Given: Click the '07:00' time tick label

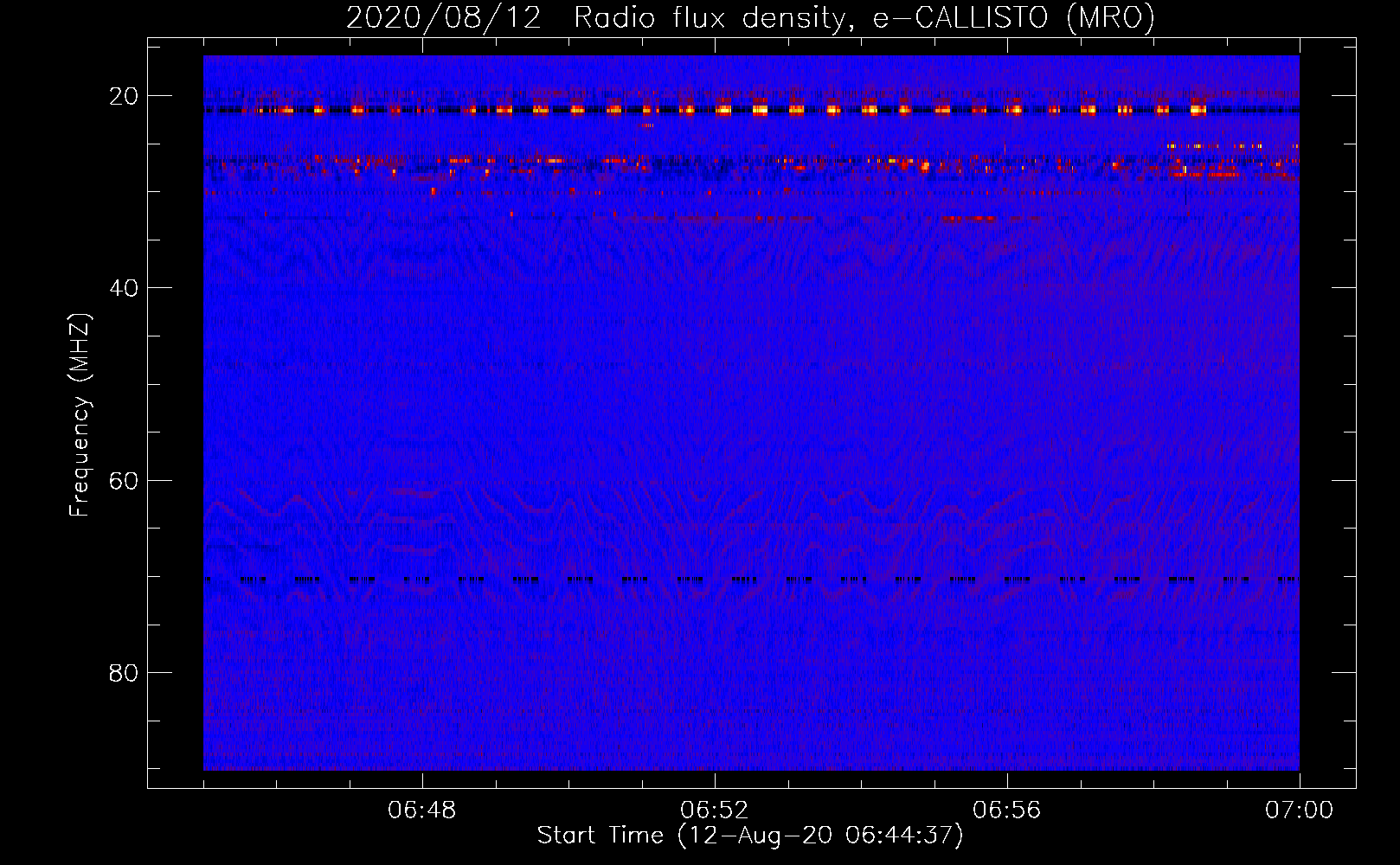Looking at the screenshot, I should 1300,811.
